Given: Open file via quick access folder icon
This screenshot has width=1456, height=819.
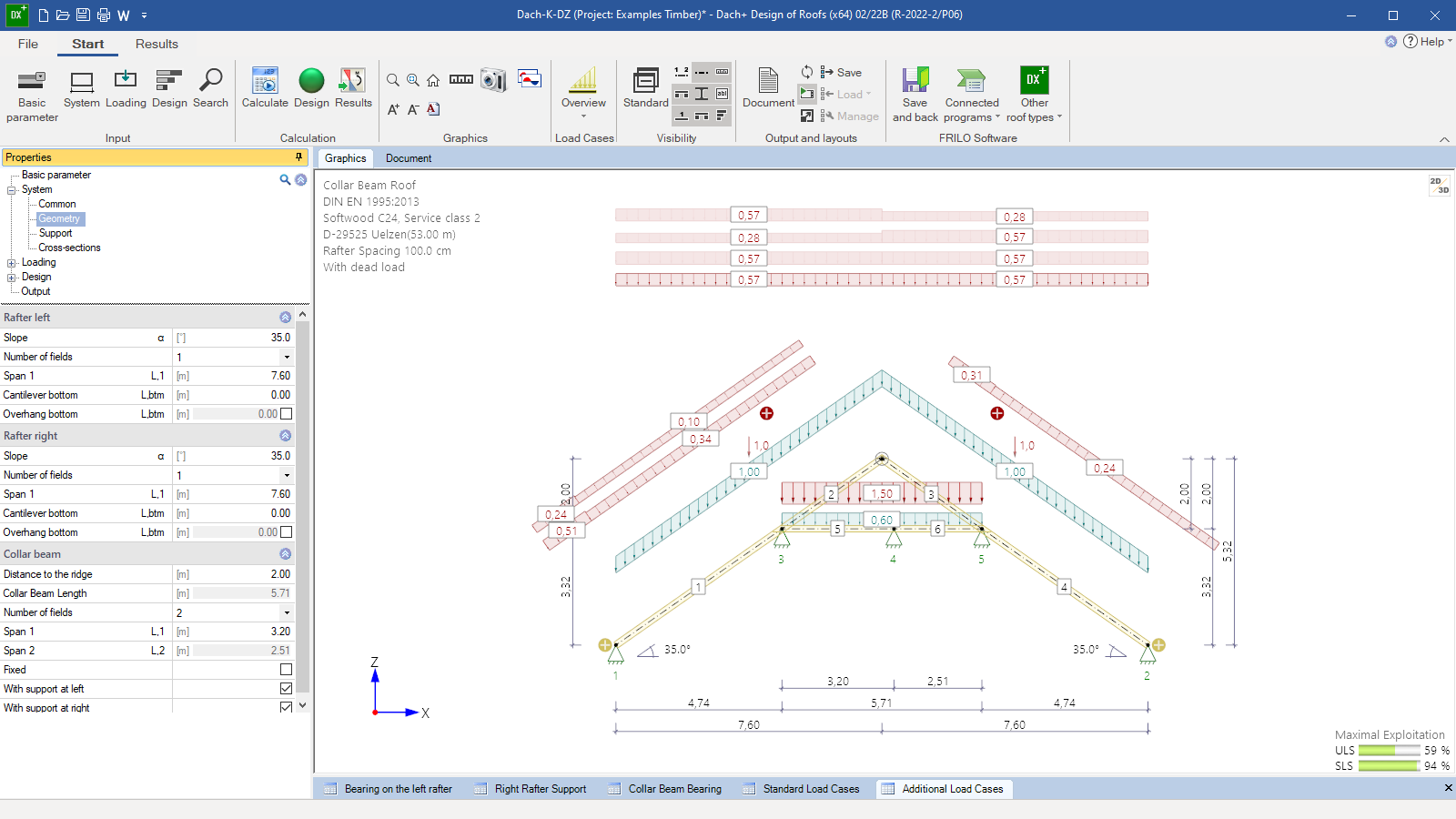Looking at the screenshot, I should 63,15.
